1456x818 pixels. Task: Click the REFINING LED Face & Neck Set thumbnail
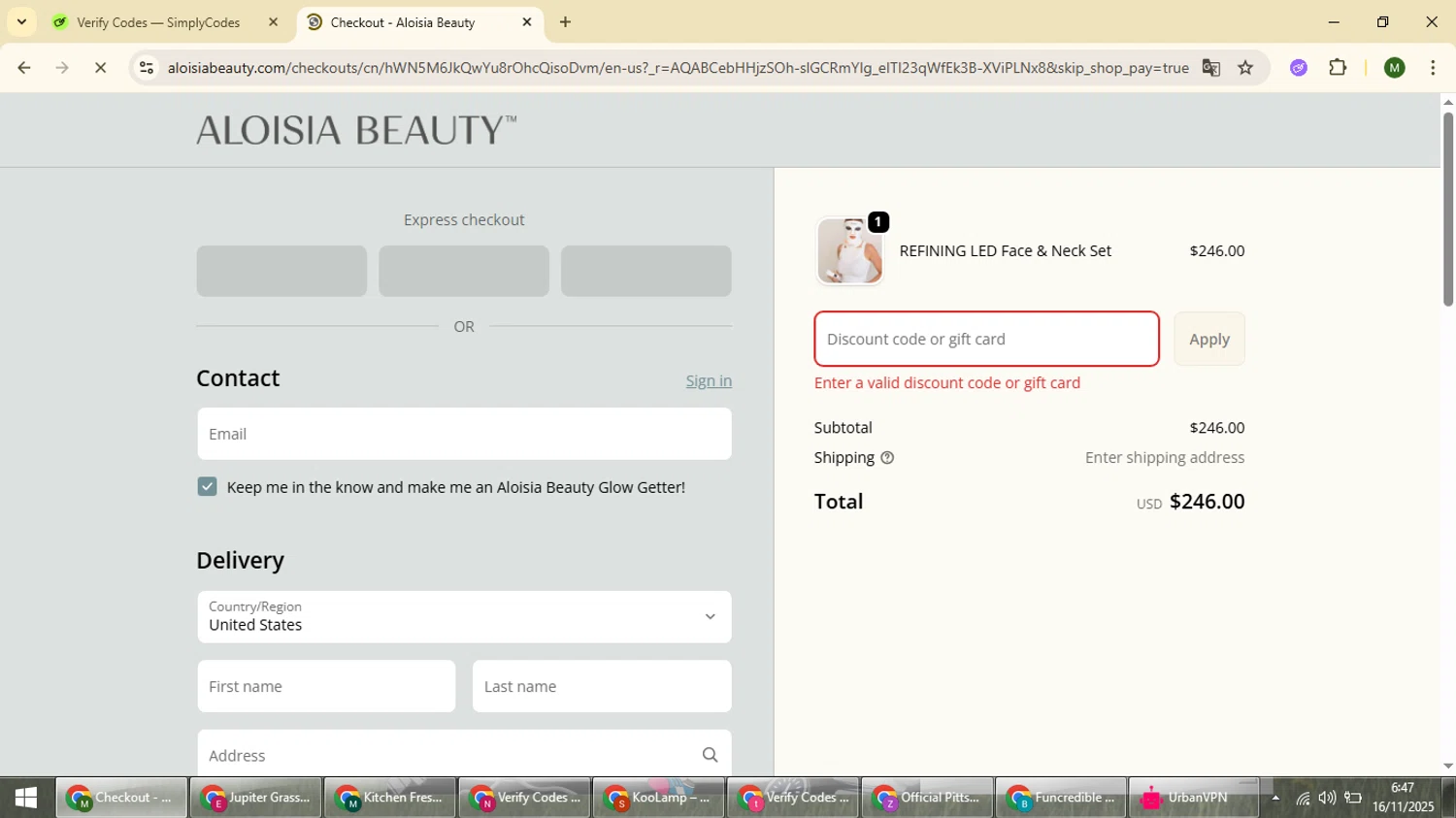coord(849,250)
